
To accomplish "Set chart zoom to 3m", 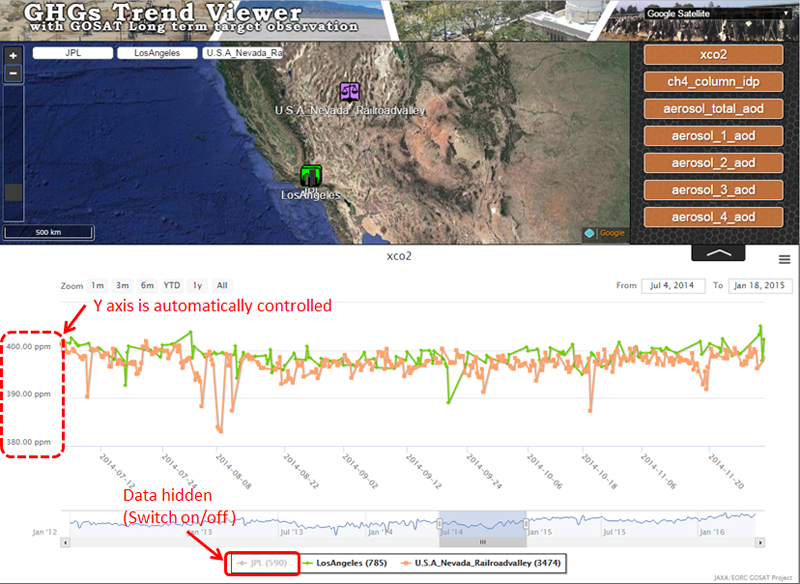I will (x=122, y=286).
